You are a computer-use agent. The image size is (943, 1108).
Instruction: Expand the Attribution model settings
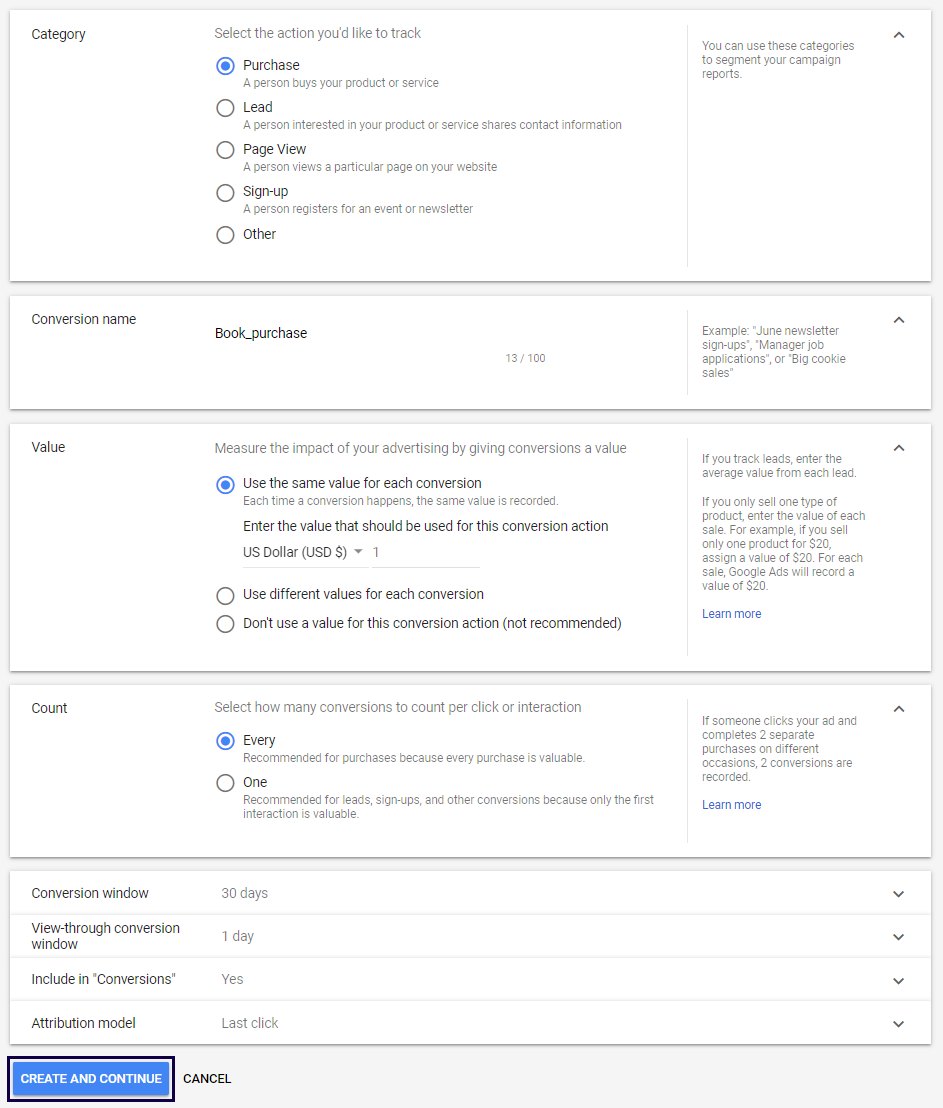(898, 1023)
